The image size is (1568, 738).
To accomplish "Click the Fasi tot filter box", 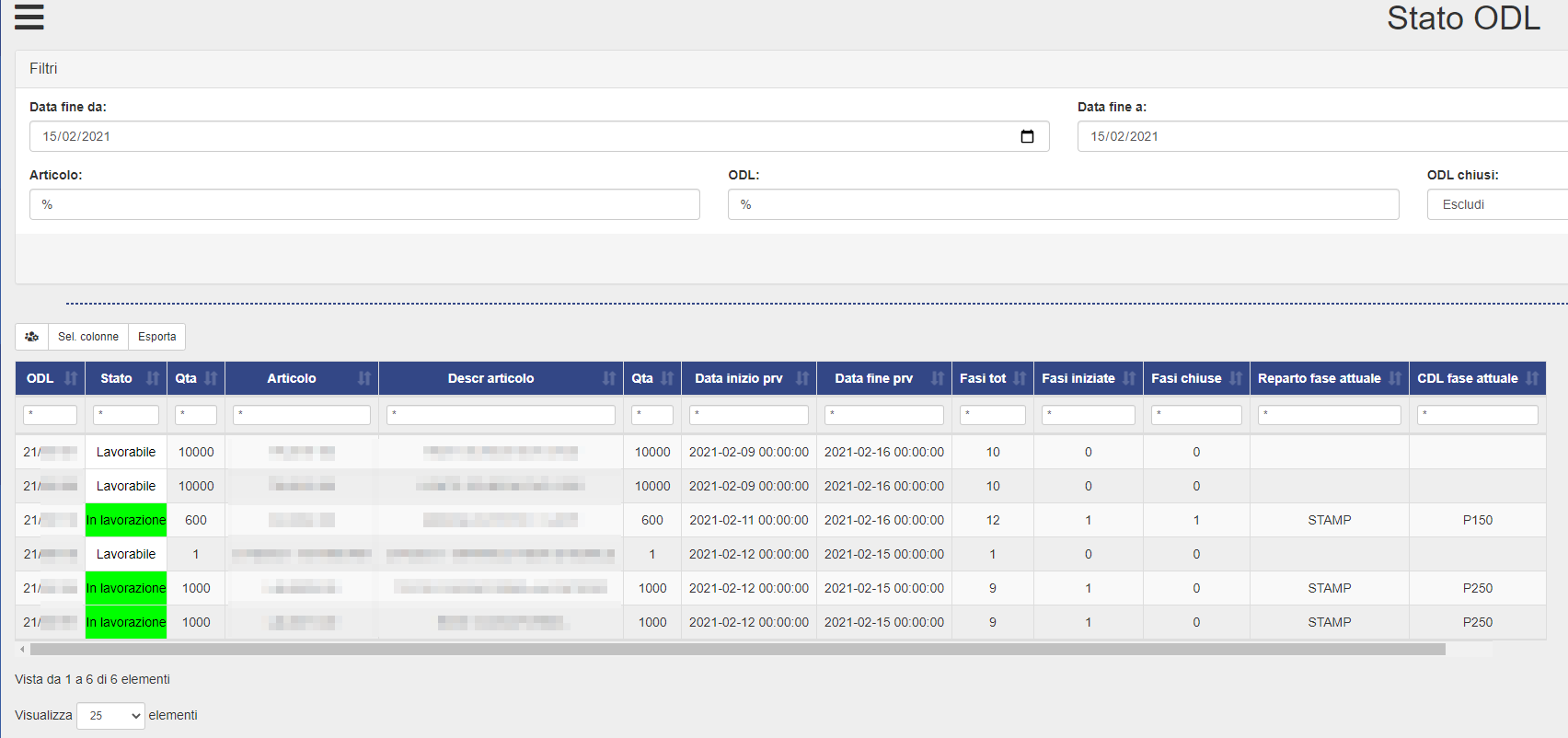I will (x=993, y=415).
